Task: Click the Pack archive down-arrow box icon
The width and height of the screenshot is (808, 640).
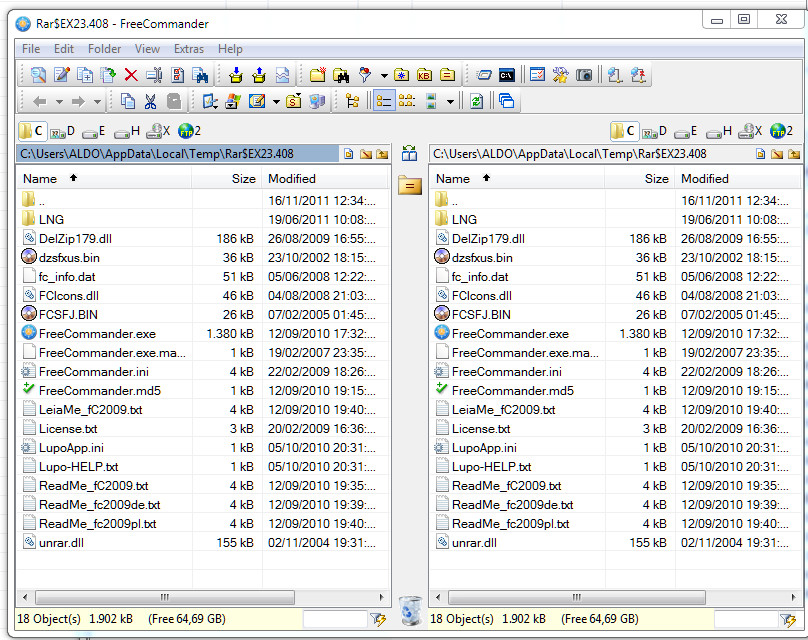Action: 236,75
